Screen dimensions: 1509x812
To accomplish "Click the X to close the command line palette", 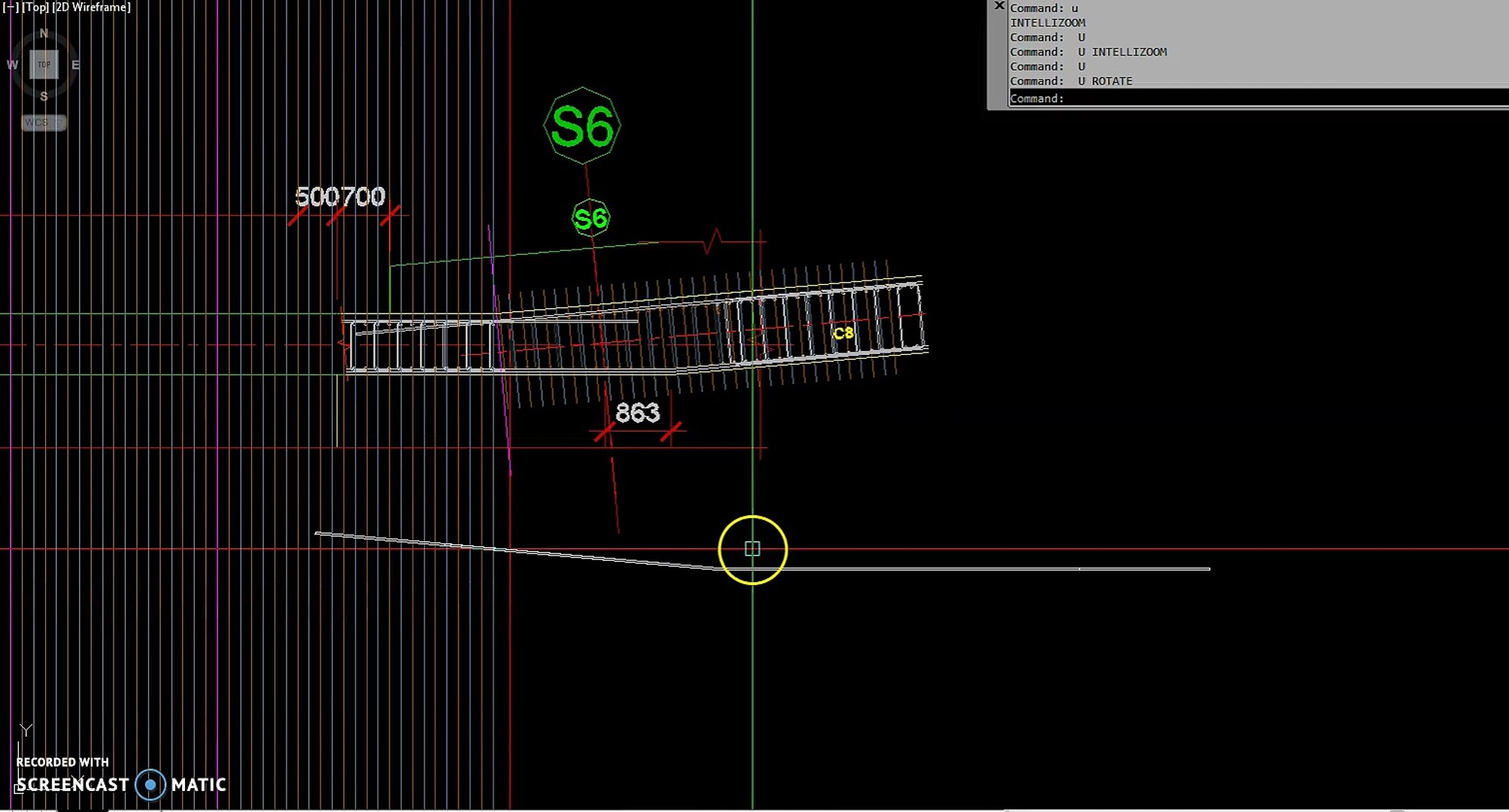I will [998, 6].
